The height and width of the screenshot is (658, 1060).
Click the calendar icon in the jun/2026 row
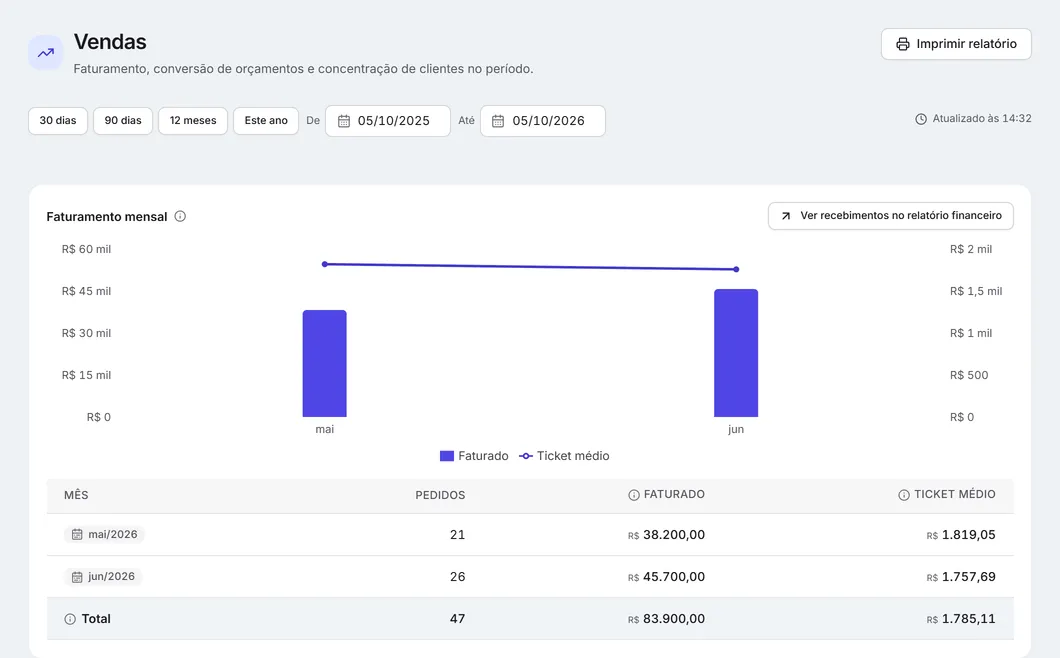(x=77, y=577)
